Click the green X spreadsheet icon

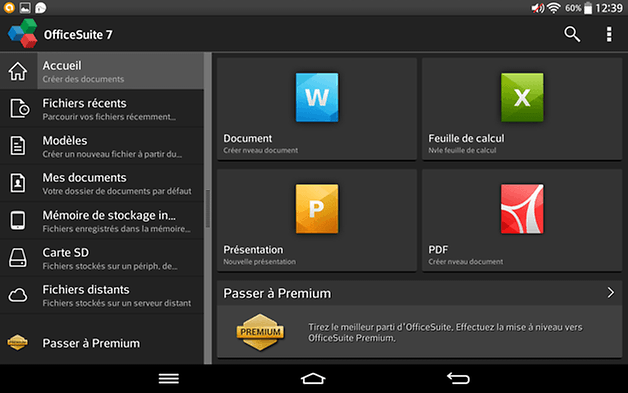click(x=522, y=97)
